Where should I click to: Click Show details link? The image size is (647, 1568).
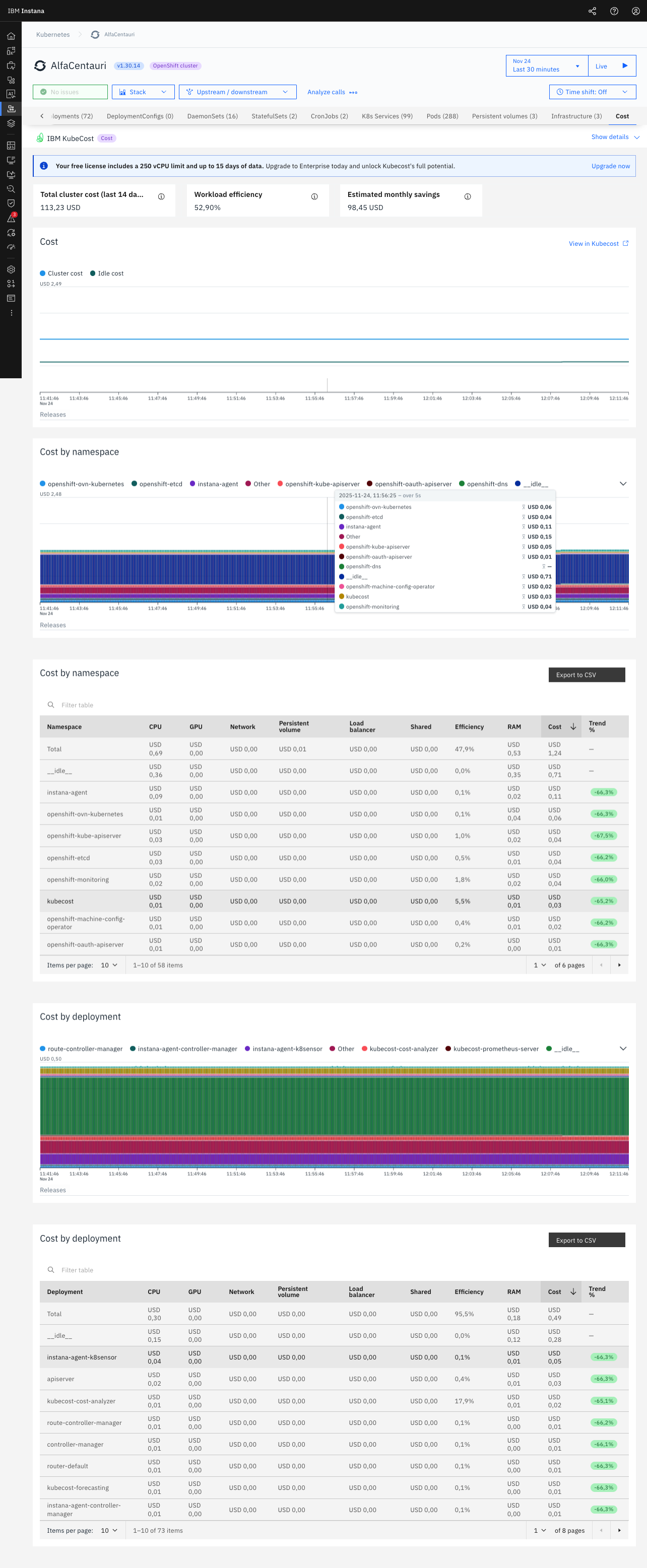pyautogui.click(x=615, y=137)
